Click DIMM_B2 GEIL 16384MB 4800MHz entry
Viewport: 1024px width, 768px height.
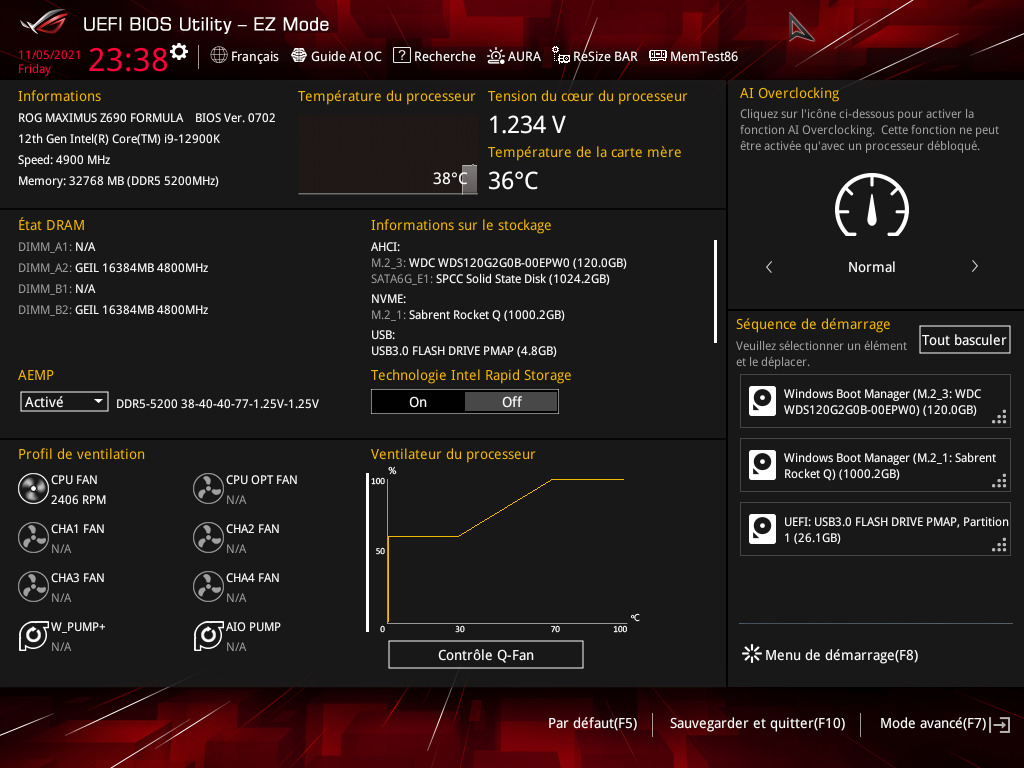pos(113,310)
